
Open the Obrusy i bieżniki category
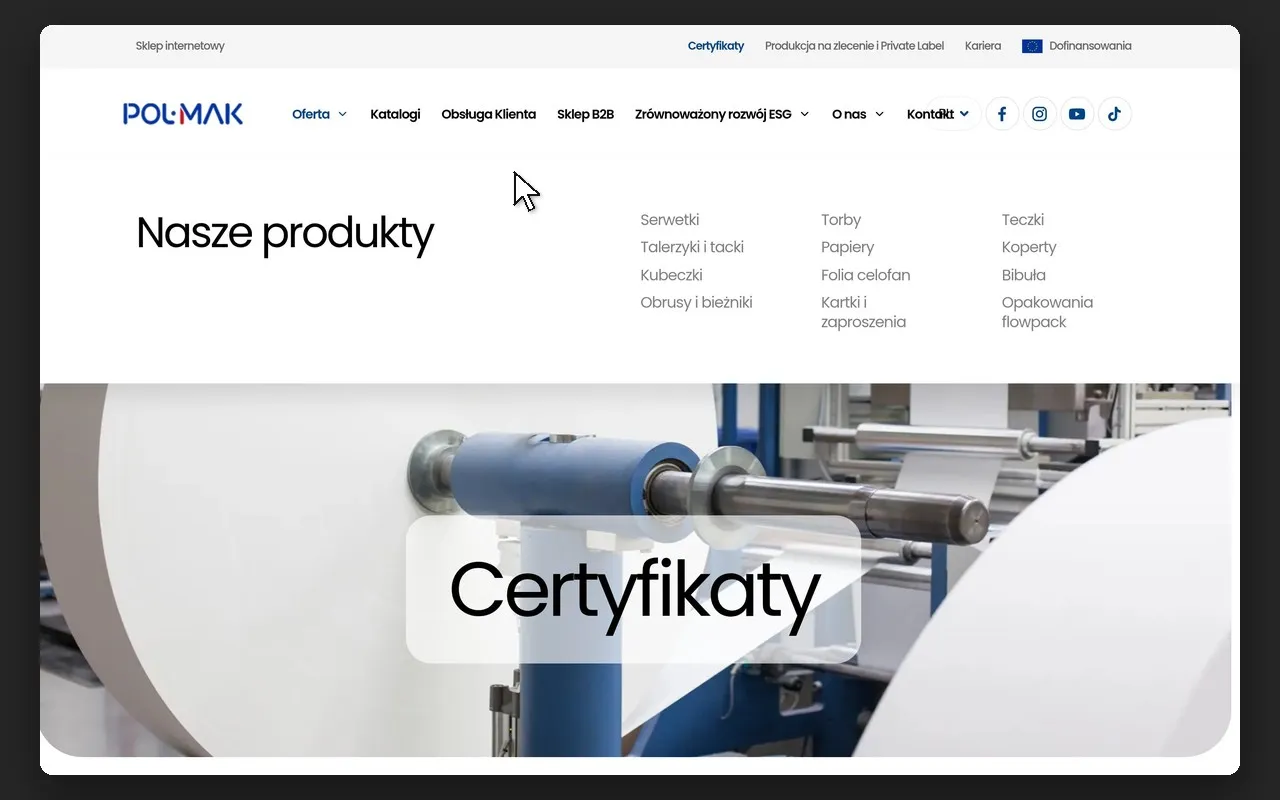696,302
